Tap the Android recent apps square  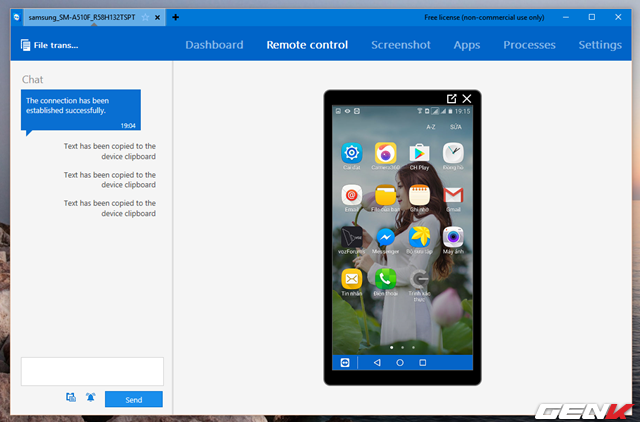point(423,362)
